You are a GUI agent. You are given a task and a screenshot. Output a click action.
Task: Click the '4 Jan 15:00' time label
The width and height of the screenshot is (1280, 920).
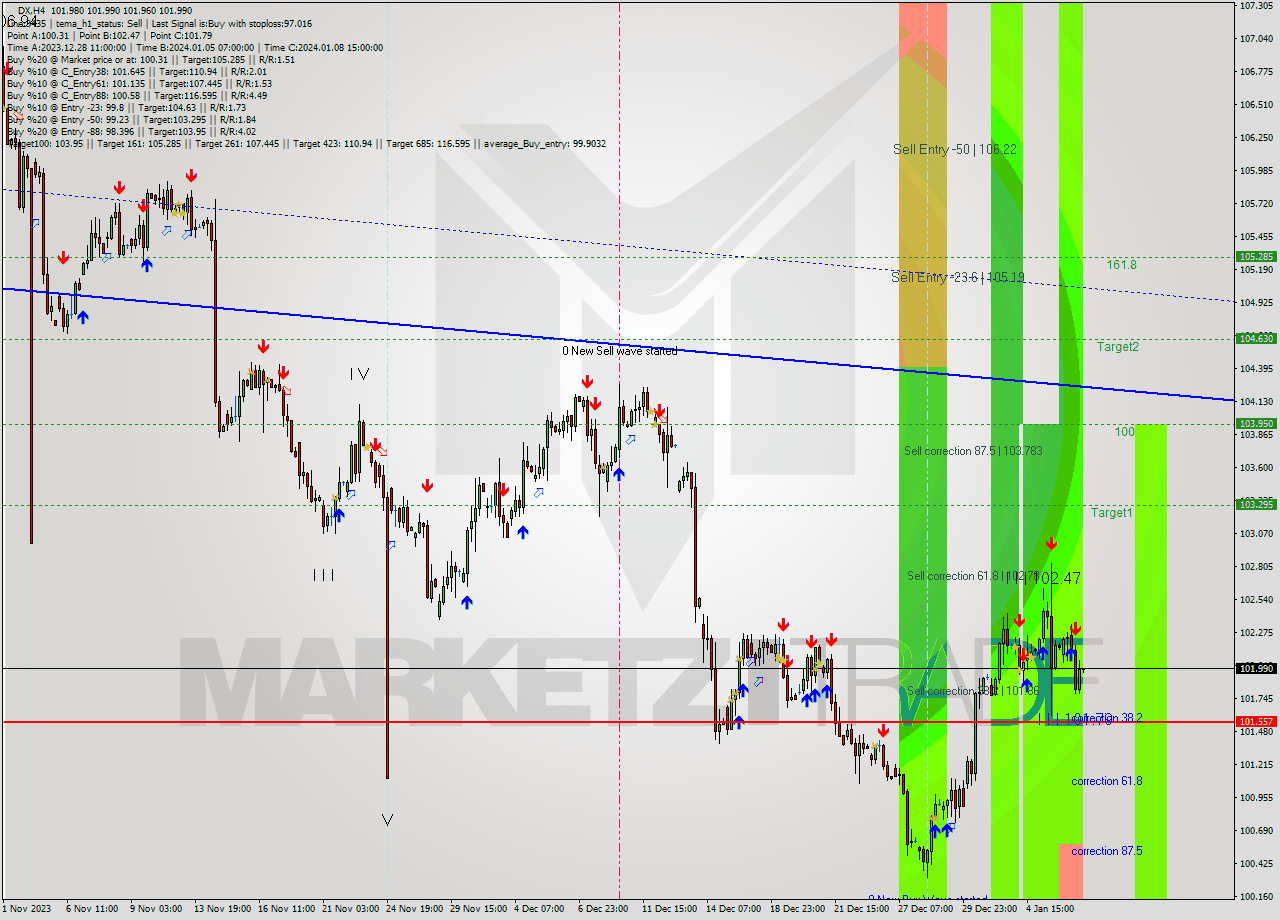pos(1050,909)
